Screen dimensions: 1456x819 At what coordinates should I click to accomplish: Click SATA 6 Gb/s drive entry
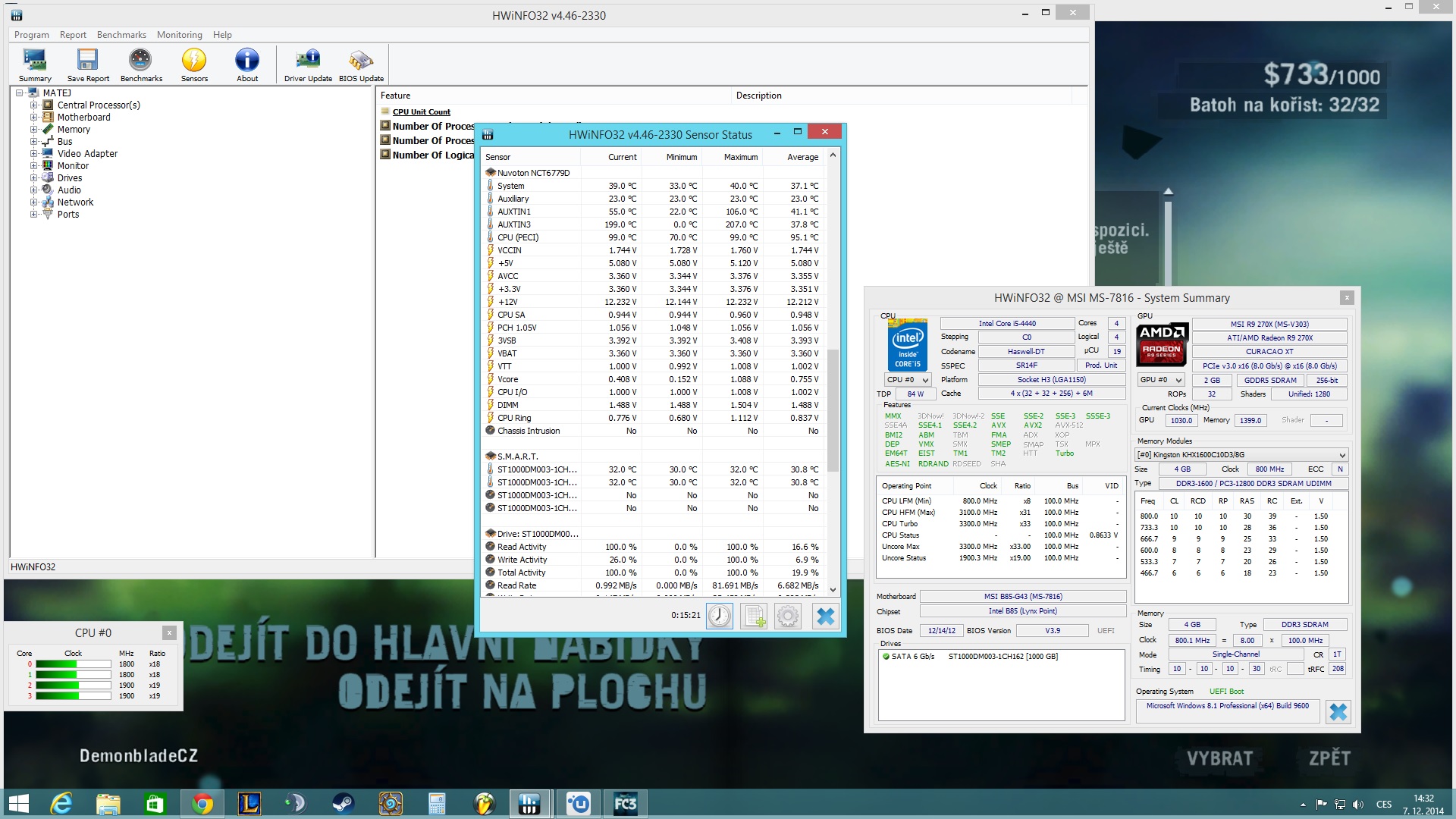pyautogui.click(x=971, y=657)
